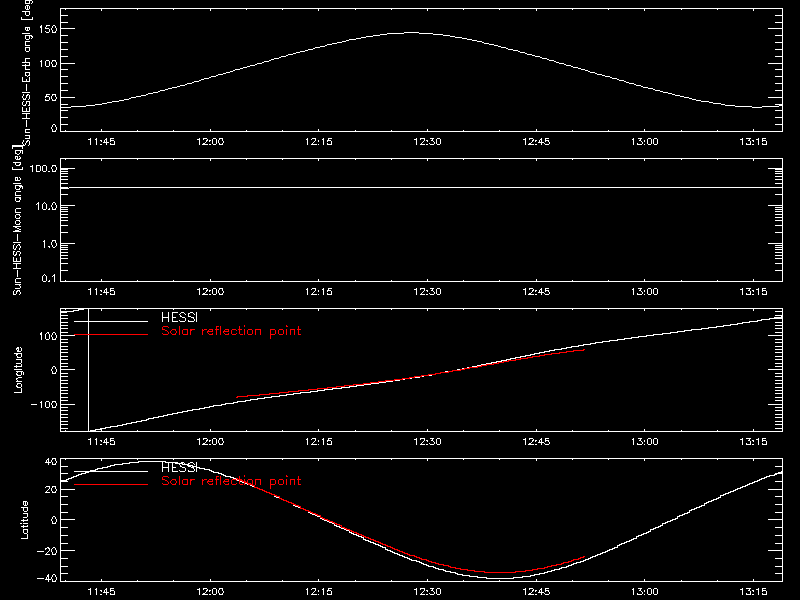Select the 150 tick label on Earth angle plot

(47, 29)
